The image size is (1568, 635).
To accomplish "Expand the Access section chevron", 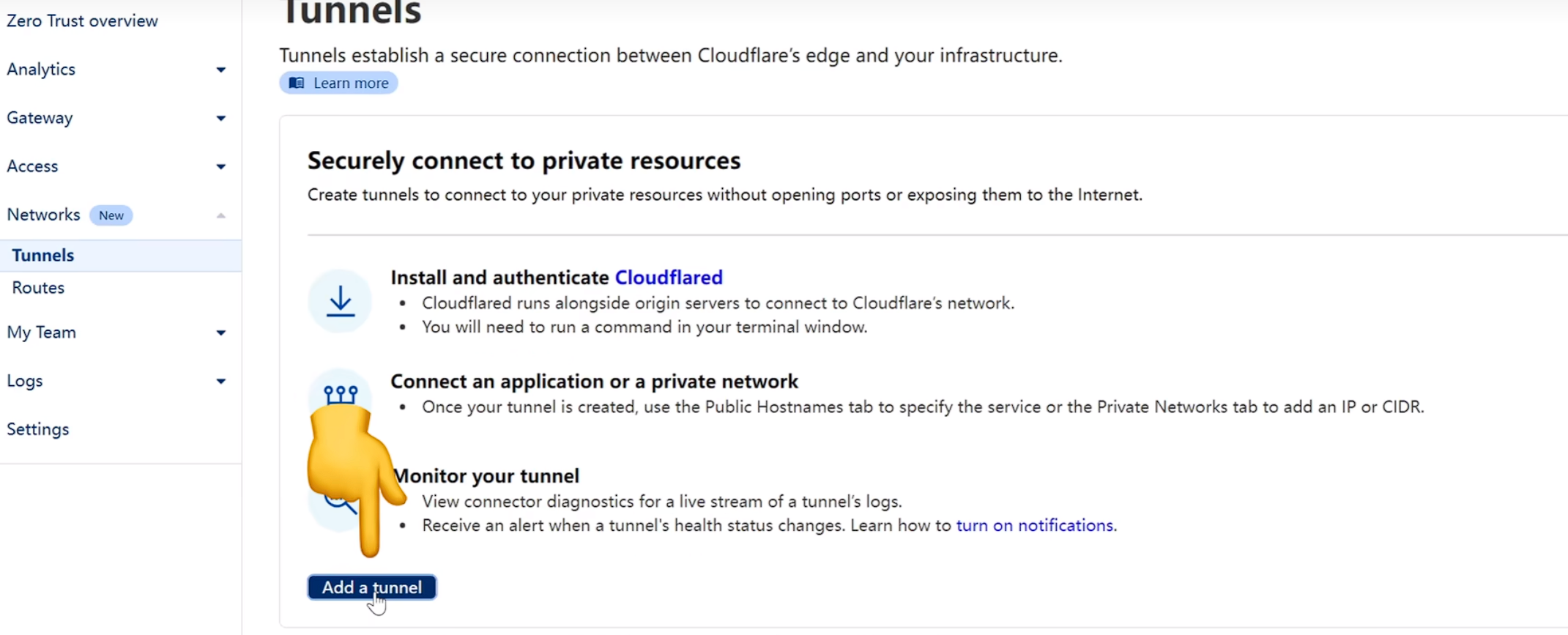I will (220, 166).
